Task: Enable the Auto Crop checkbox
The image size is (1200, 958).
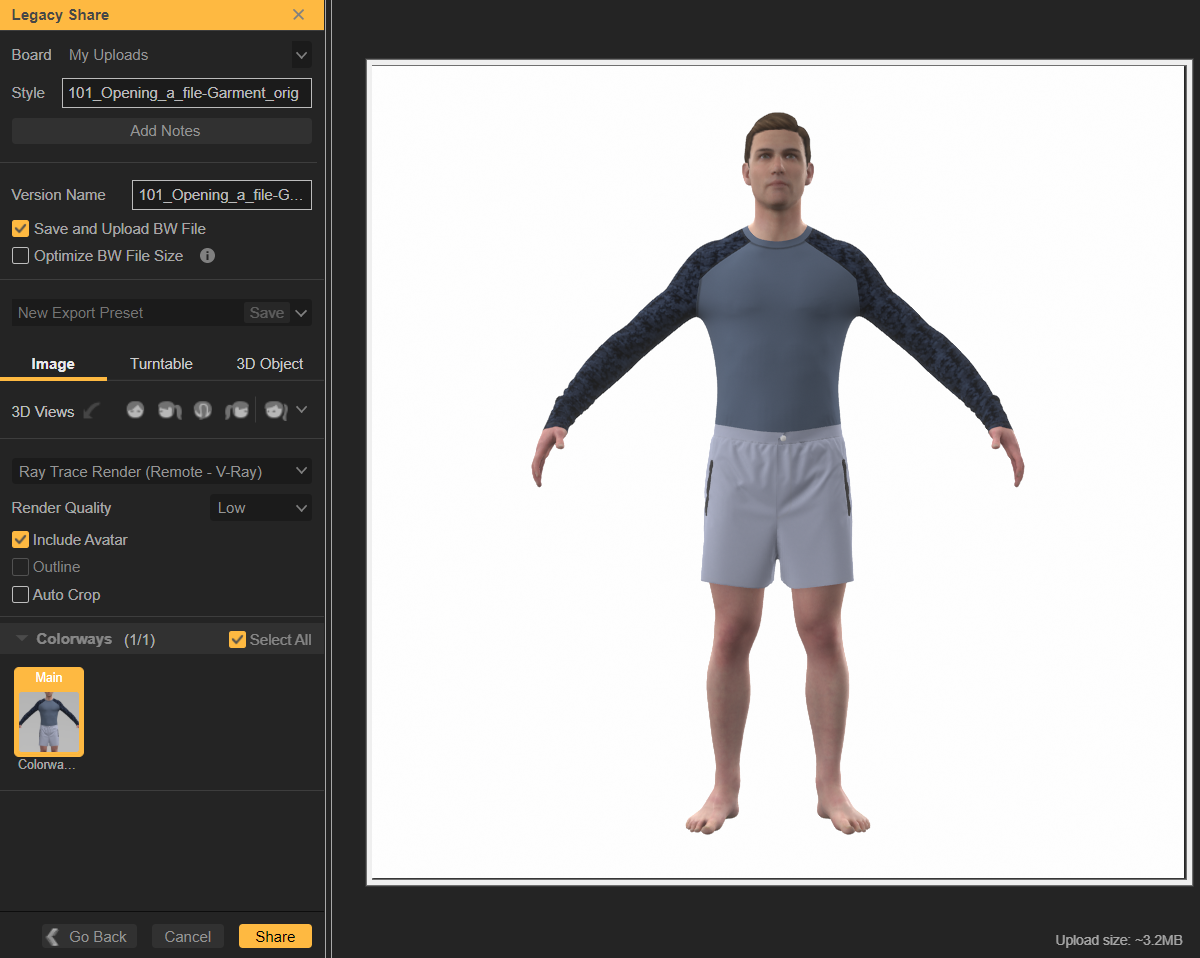Action: 20,595
